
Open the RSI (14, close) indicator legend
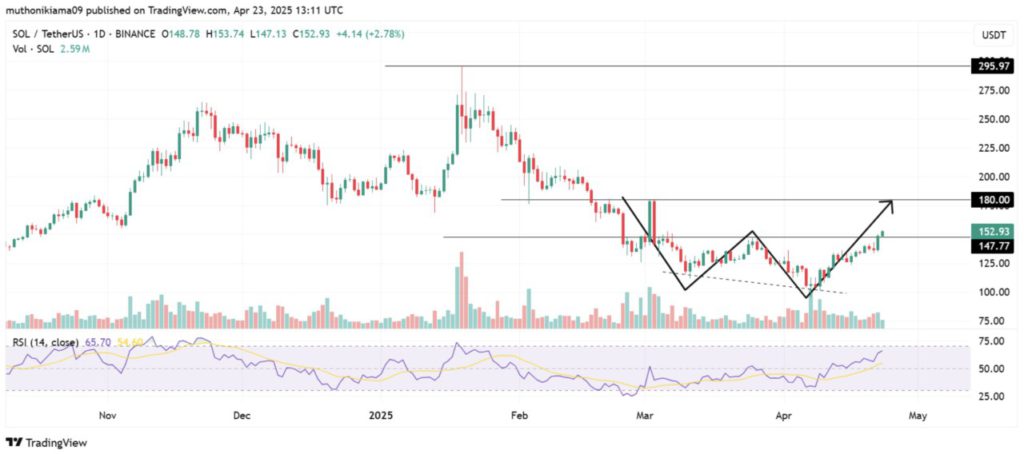click(45, 342)
